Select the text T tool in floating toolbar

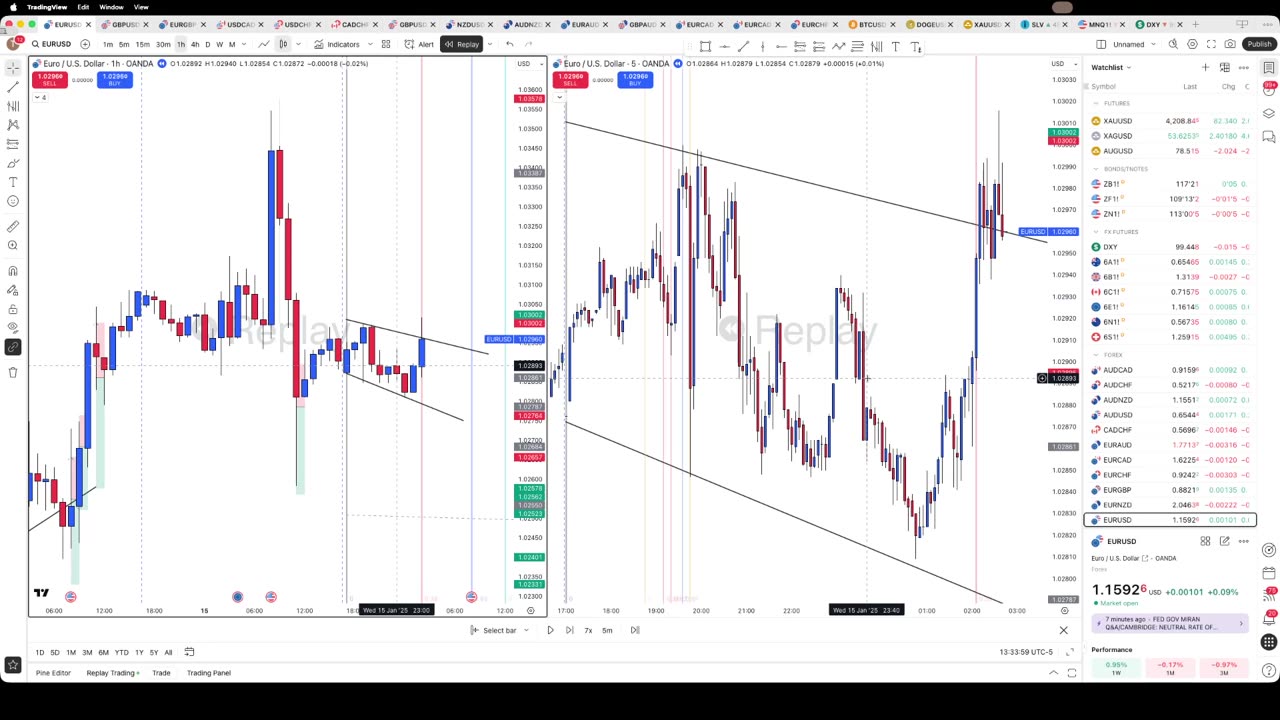tap(895, 46)
